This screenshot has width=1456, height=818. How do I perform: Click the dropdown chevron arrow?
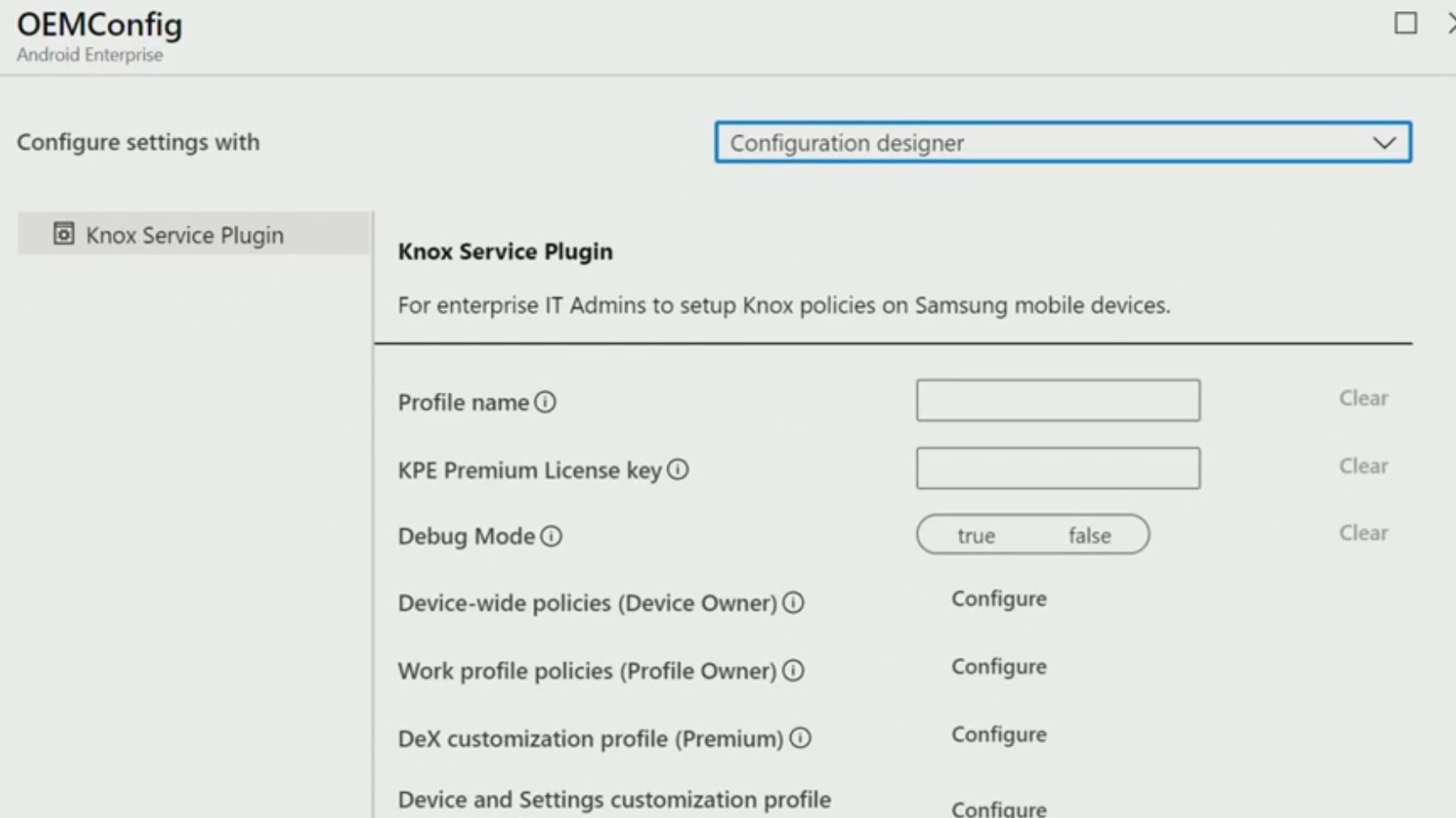[1384, 143]
